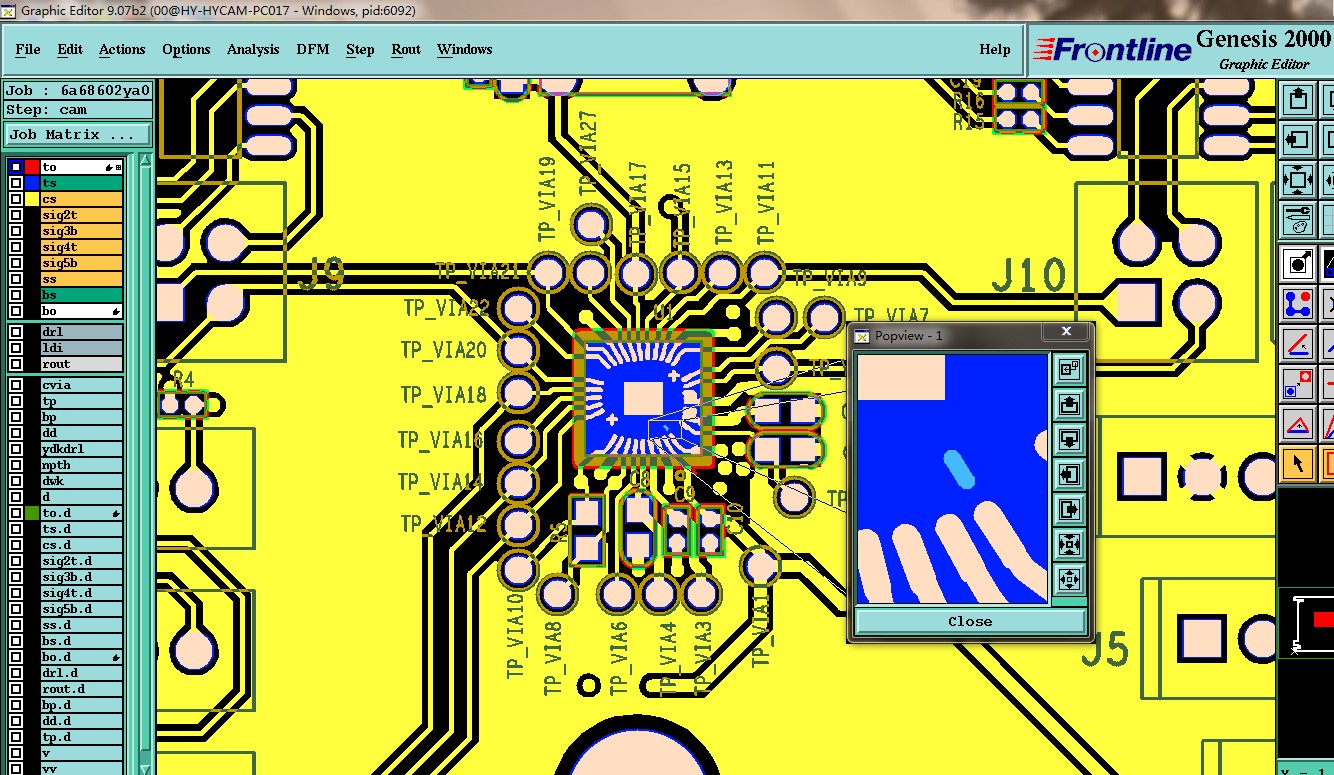
Task: Click the Job Matrix ... button
Action: point(78,134)
